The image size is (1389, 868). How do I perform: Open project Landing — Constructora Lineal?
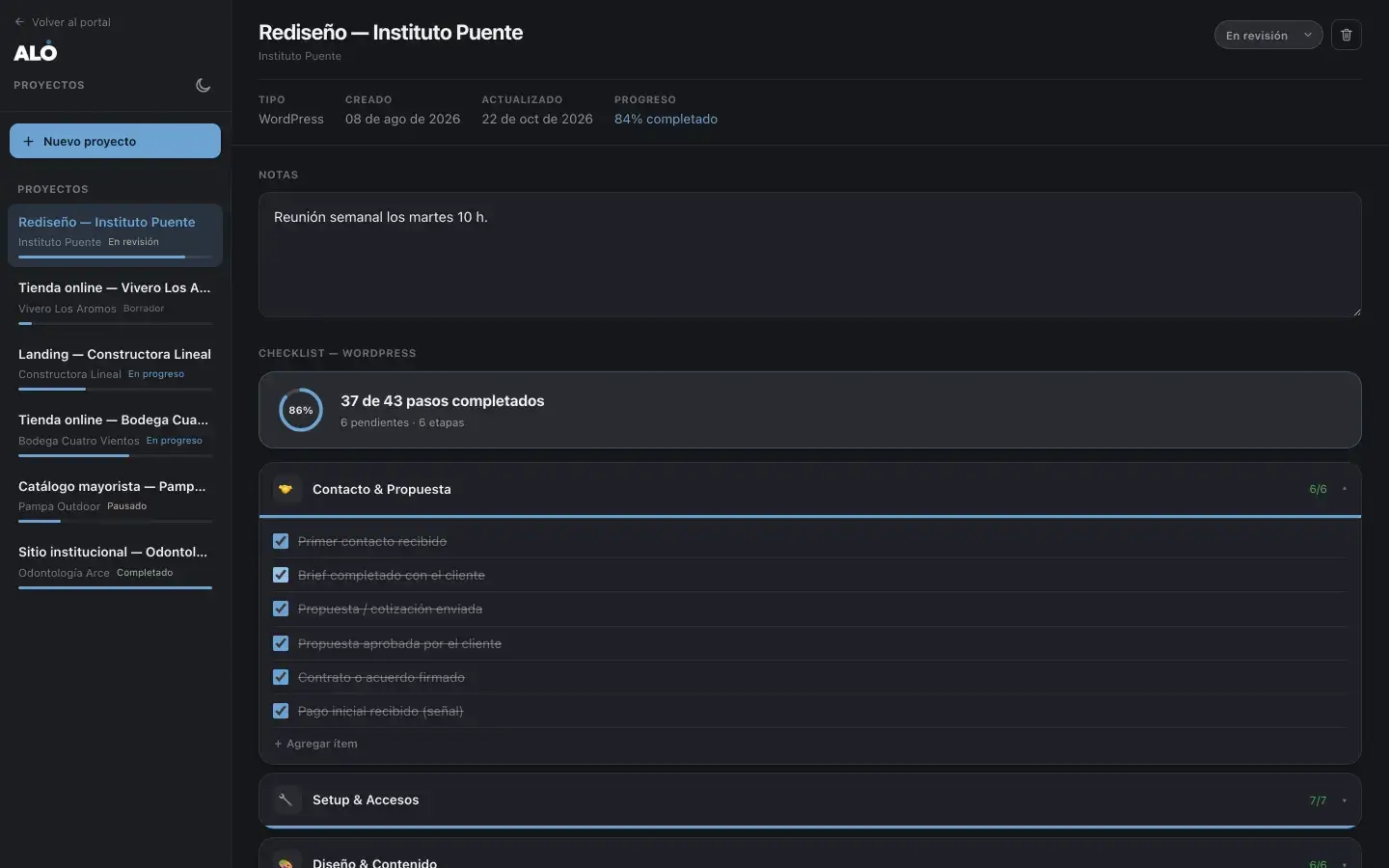pyautogui.click(x=115, y=367)
